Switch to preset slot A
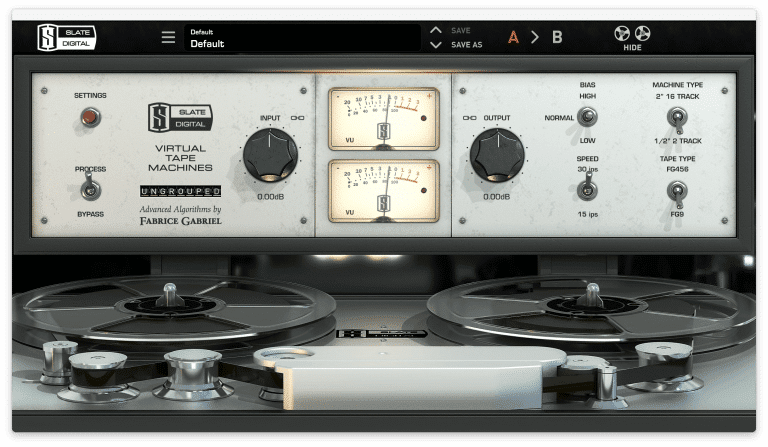 coord(513,37)
